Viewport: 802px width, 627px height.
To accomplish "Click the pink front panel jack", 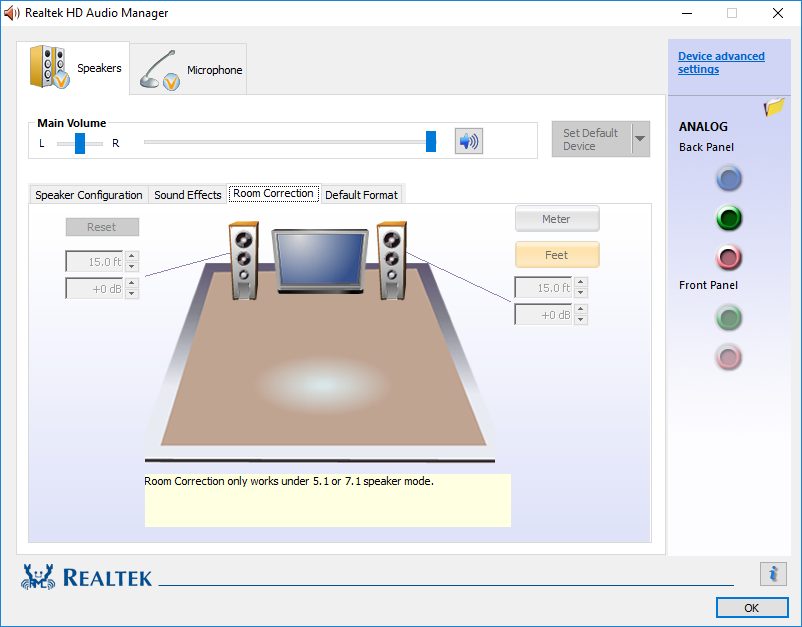I will coord(729,357).
